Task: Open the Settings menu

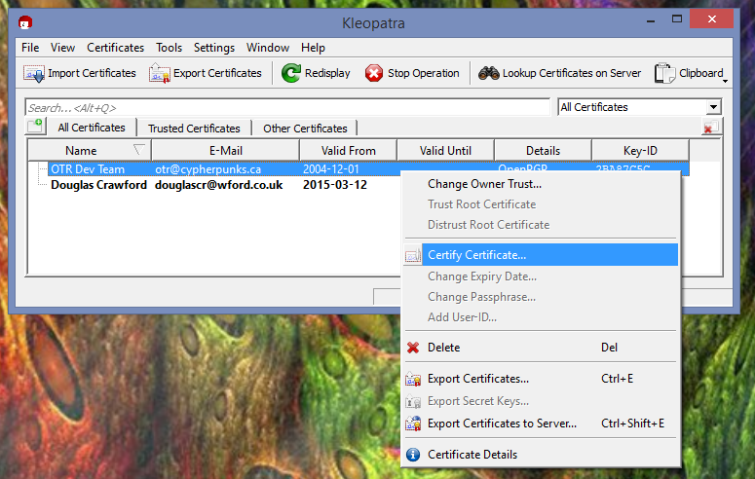Action: [214, 48]
